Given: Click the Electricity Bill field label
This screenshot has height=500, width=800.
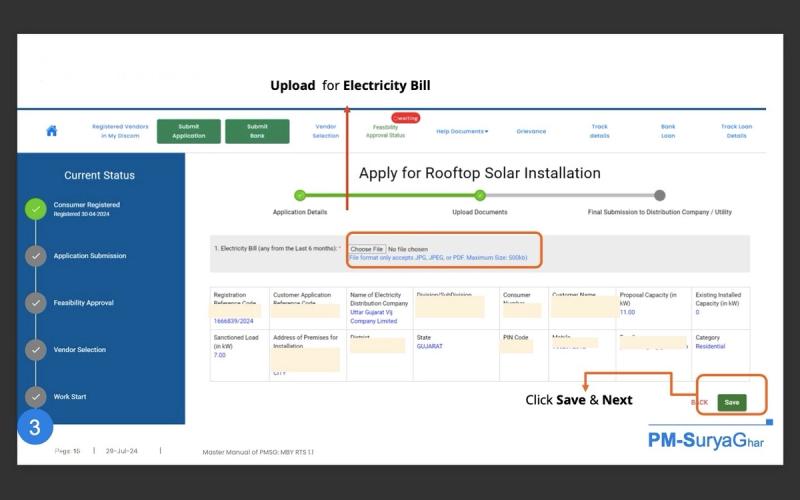Looking at the screenshot, I should tap(277, 248).
